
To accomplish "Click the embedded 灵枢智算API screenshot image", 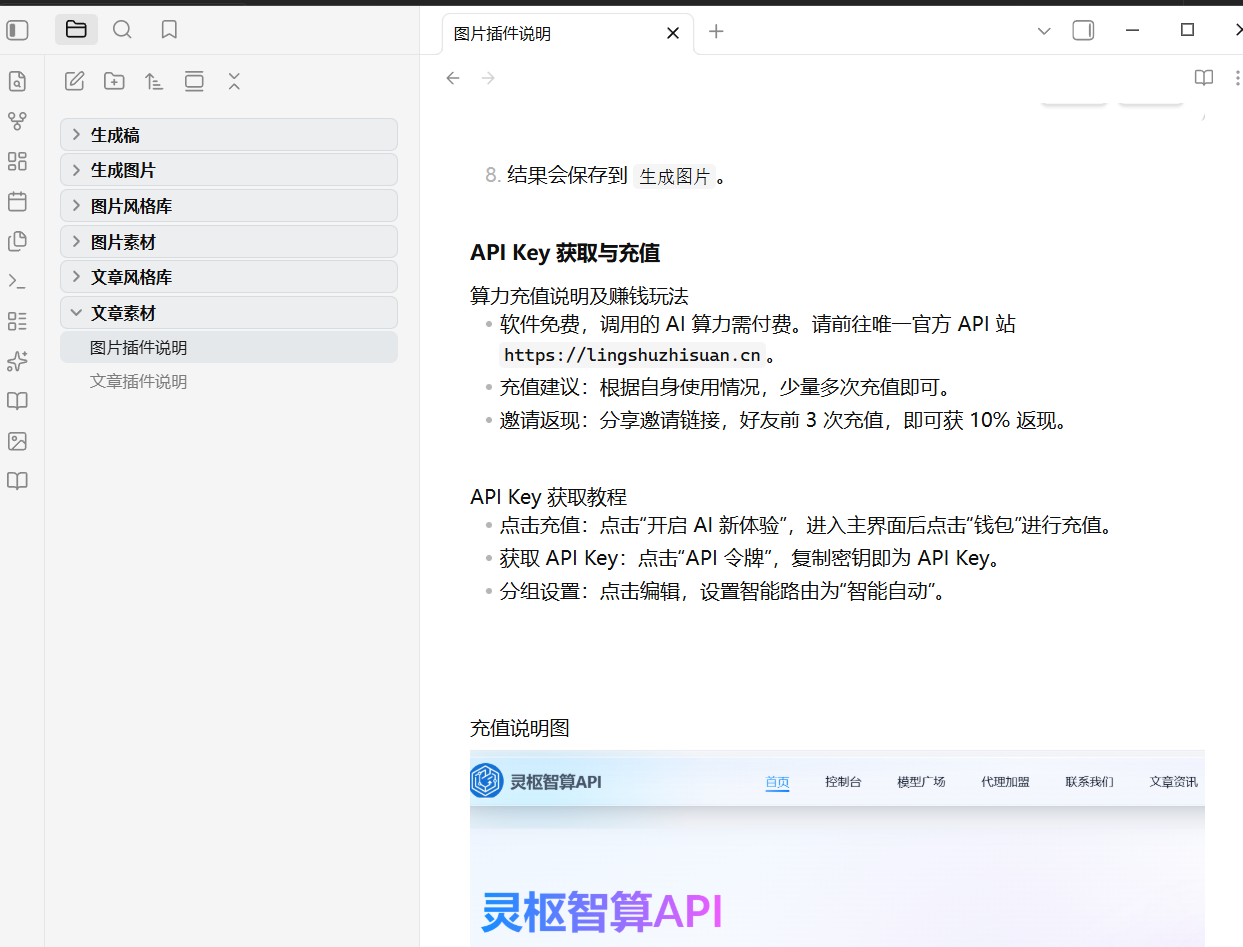I will (x=837, y=848).
